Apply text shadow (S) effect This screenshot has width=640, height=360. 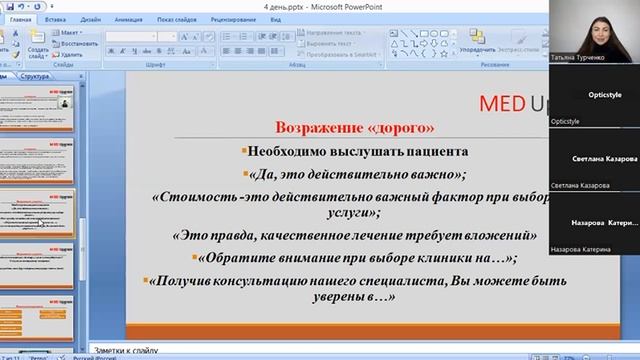pos(159,51)
